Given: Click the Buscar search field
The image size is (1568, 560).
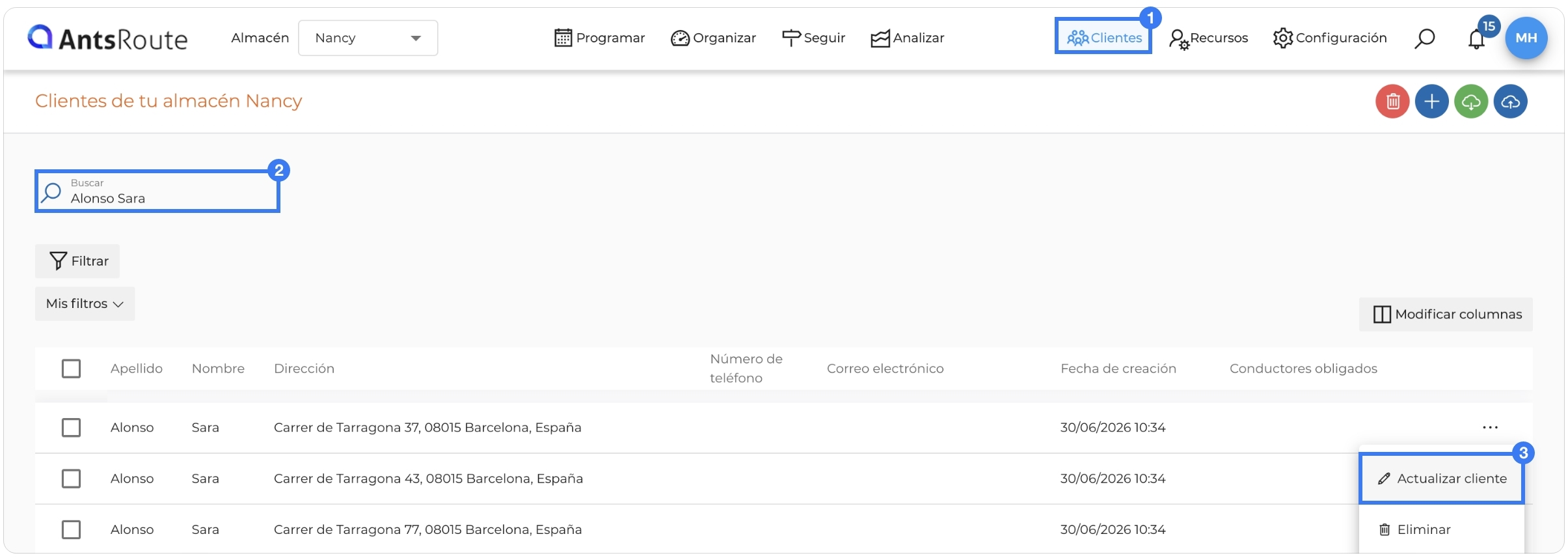Looking at the screenshot, I should pyautogui.click(x=157, y=191).
